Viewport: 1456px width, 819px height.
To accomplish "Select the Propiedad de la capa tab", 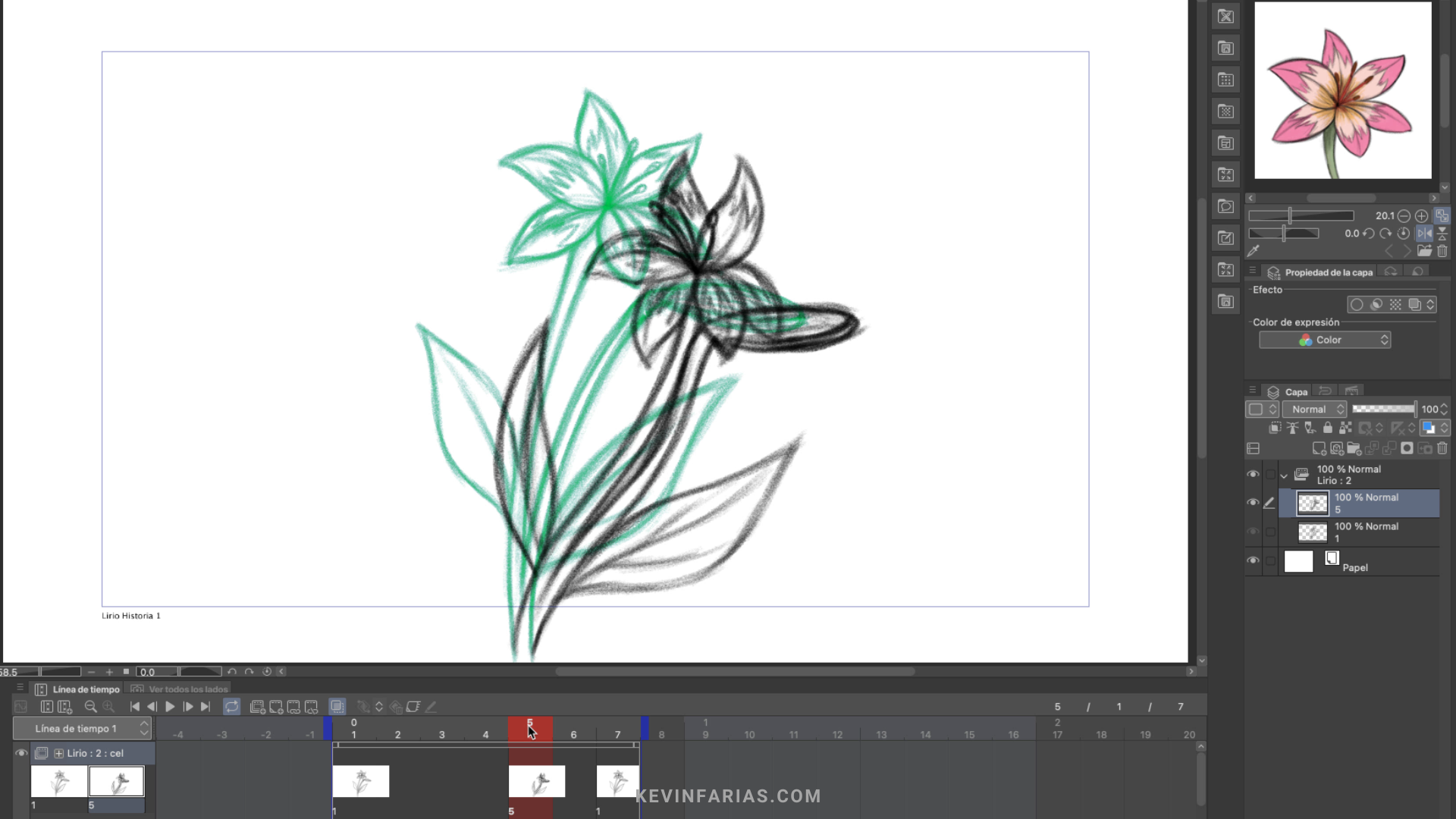I will [1327, 272].
